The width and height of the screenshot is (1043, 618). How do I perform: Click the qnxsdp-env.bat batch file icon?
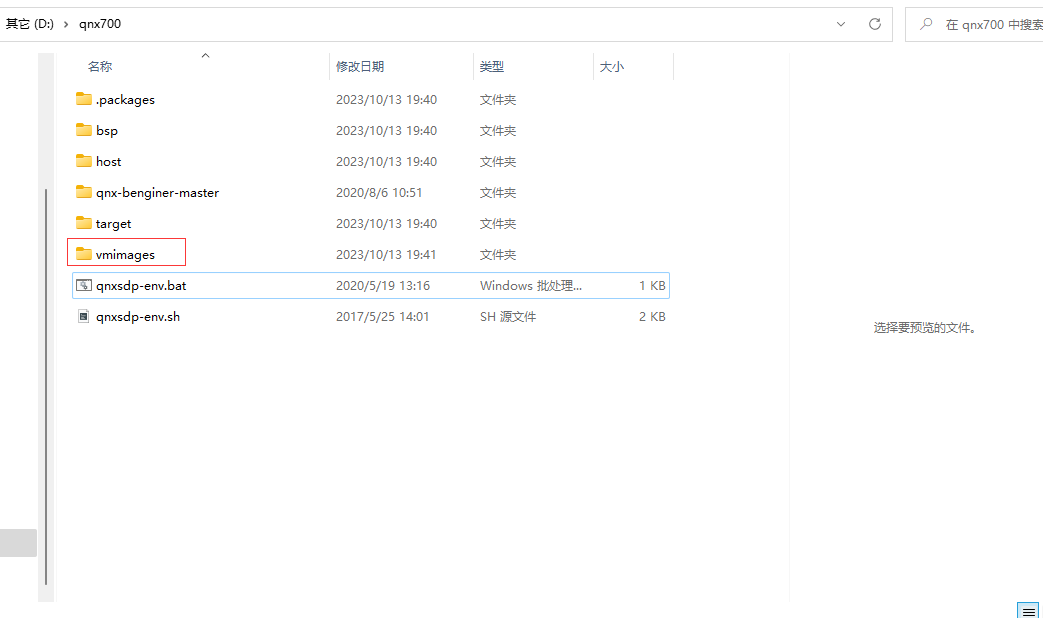(84, 285)
